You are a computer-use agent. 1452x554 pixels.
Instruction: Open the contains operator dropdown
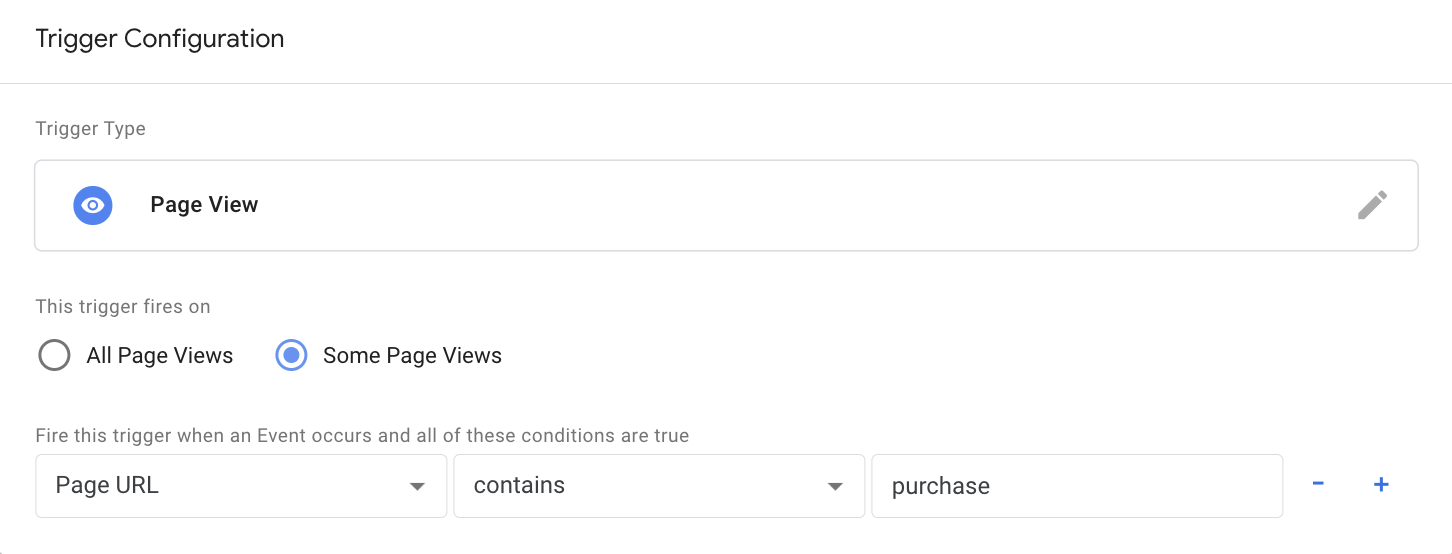(x=659, y=486)
